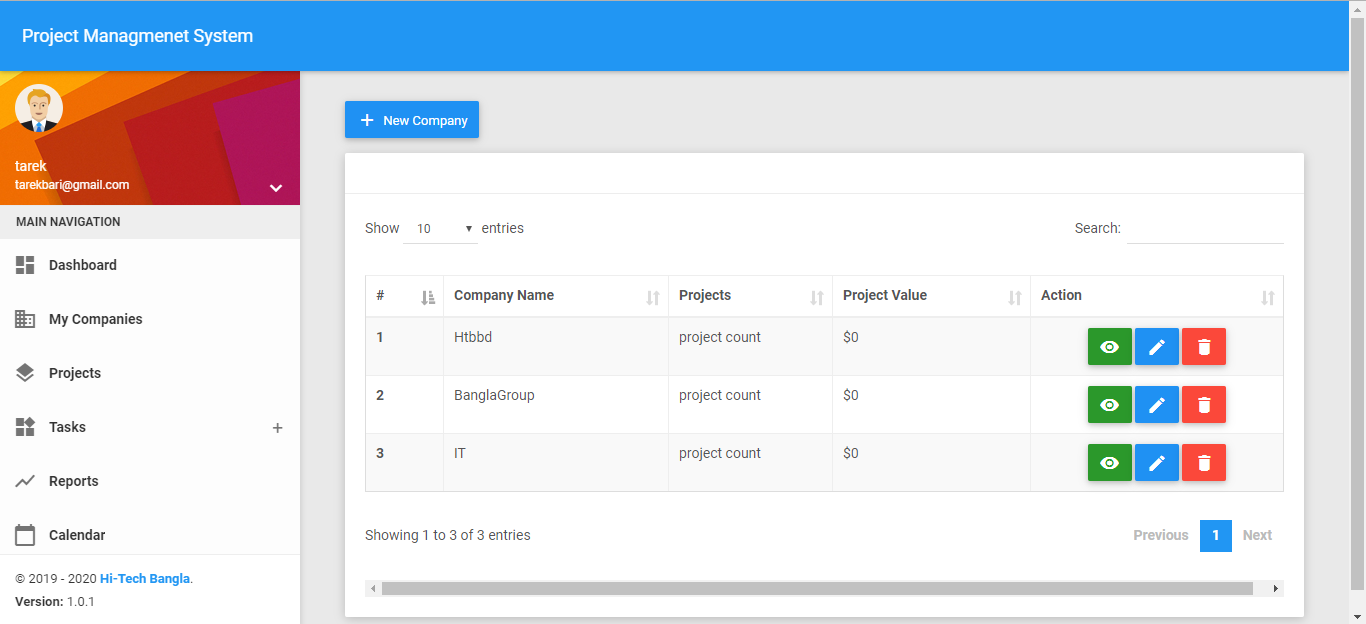Click the My Companies building icon
Image resolution: width=1366 pixels, height=624 pixels.
tap(25, 319)
